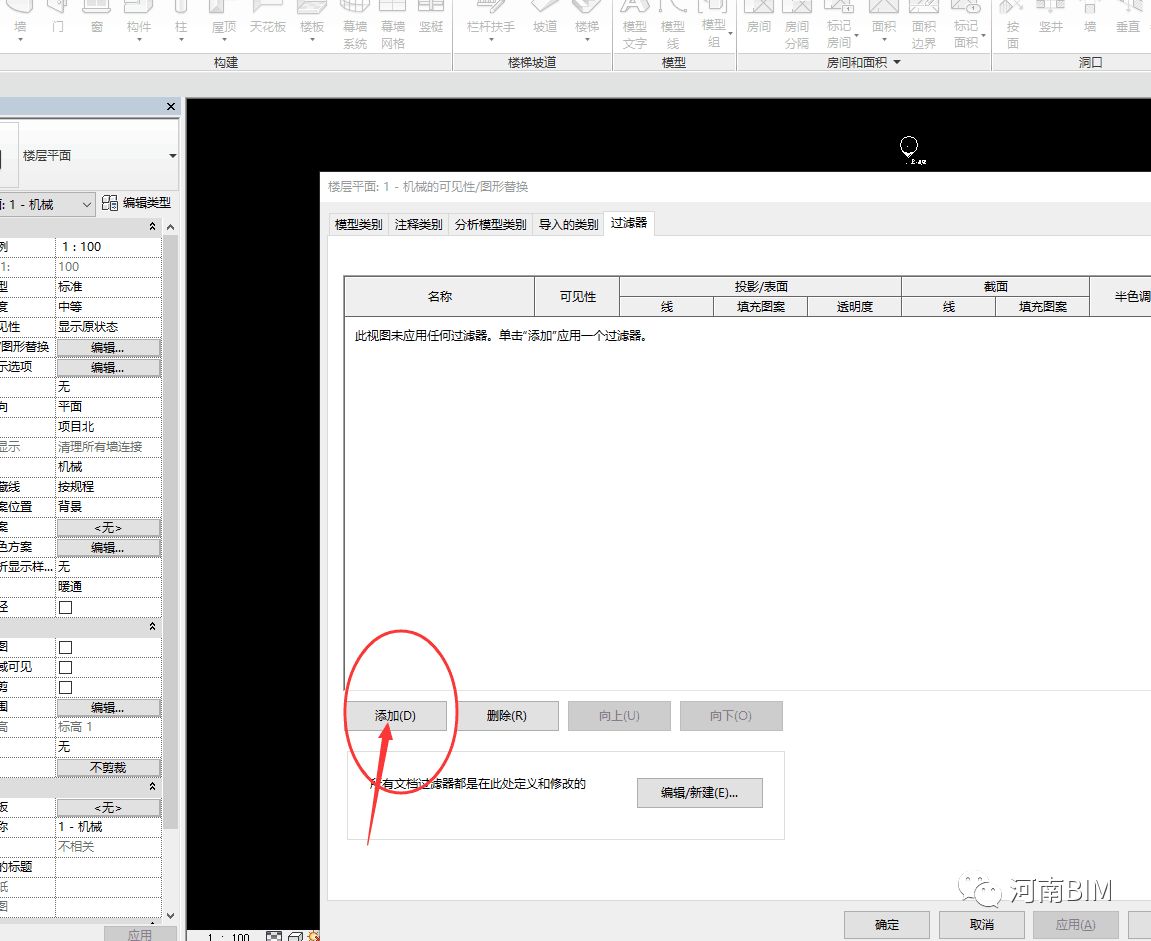The image size is (1151, 941).
Task: Expand the 房间和面积 panel dropdown
Action: coord(896,62)
